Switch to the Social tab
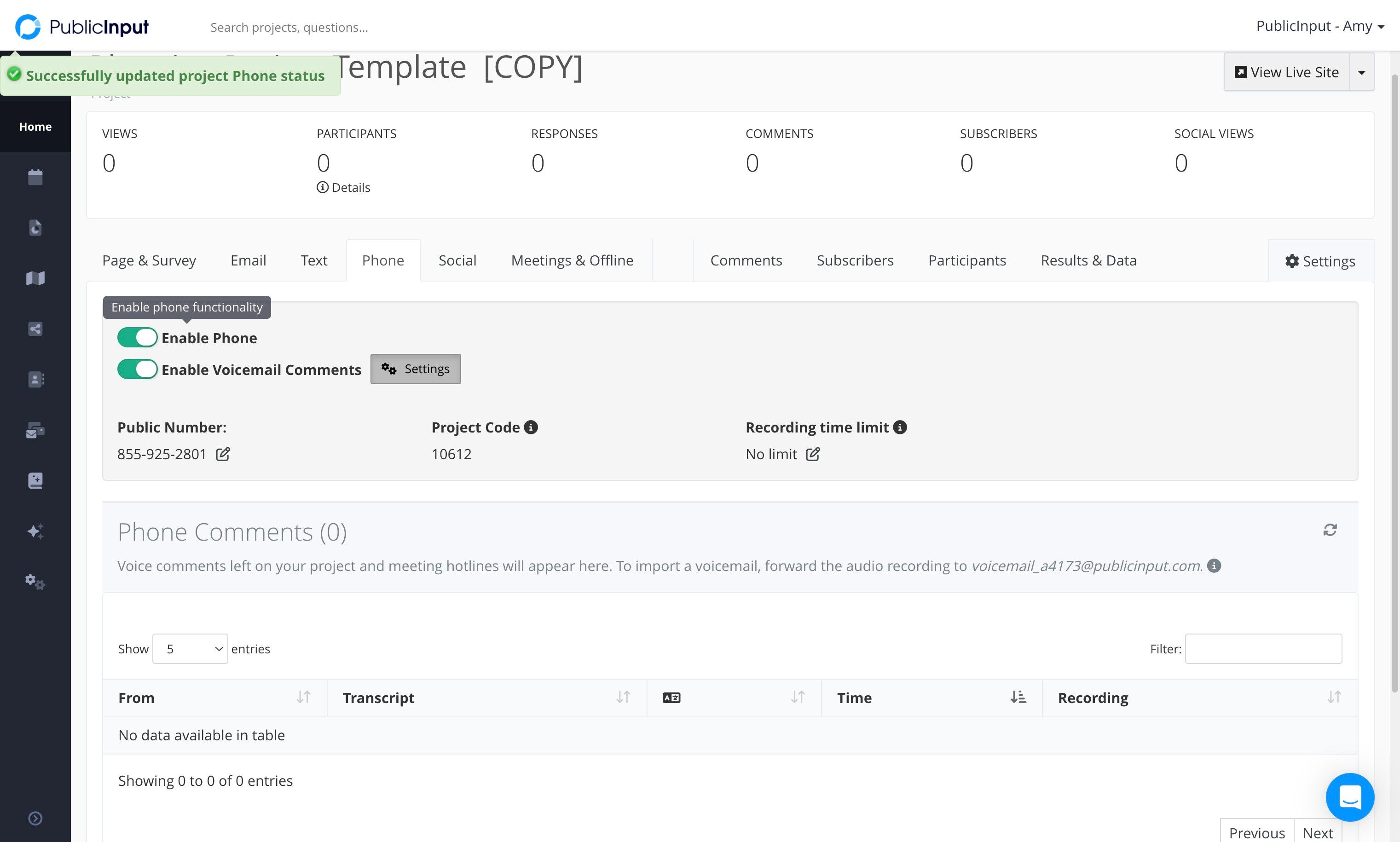 pyautogui.click(x=457, y=260)
